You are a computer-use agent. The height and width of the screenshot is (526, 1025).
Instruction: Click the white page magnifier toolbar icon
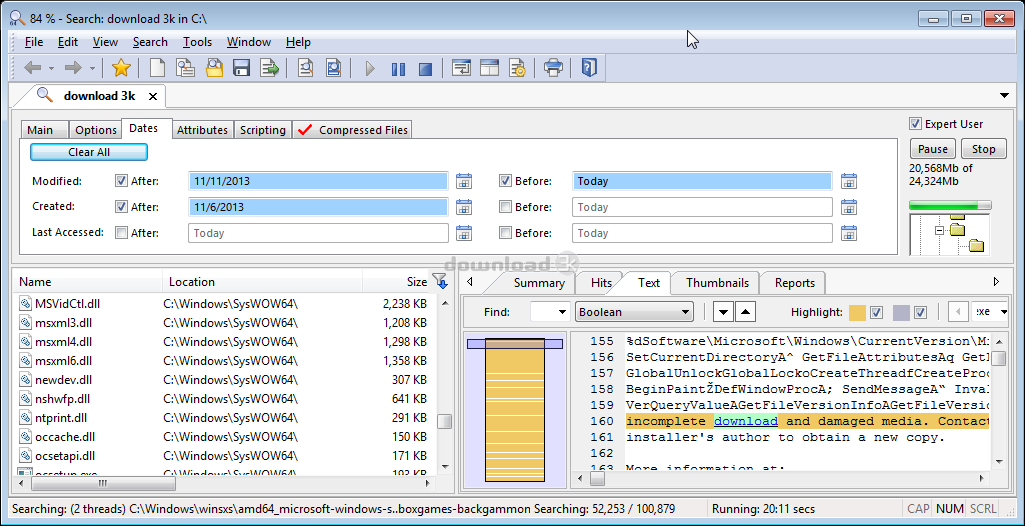pos(305,67)
